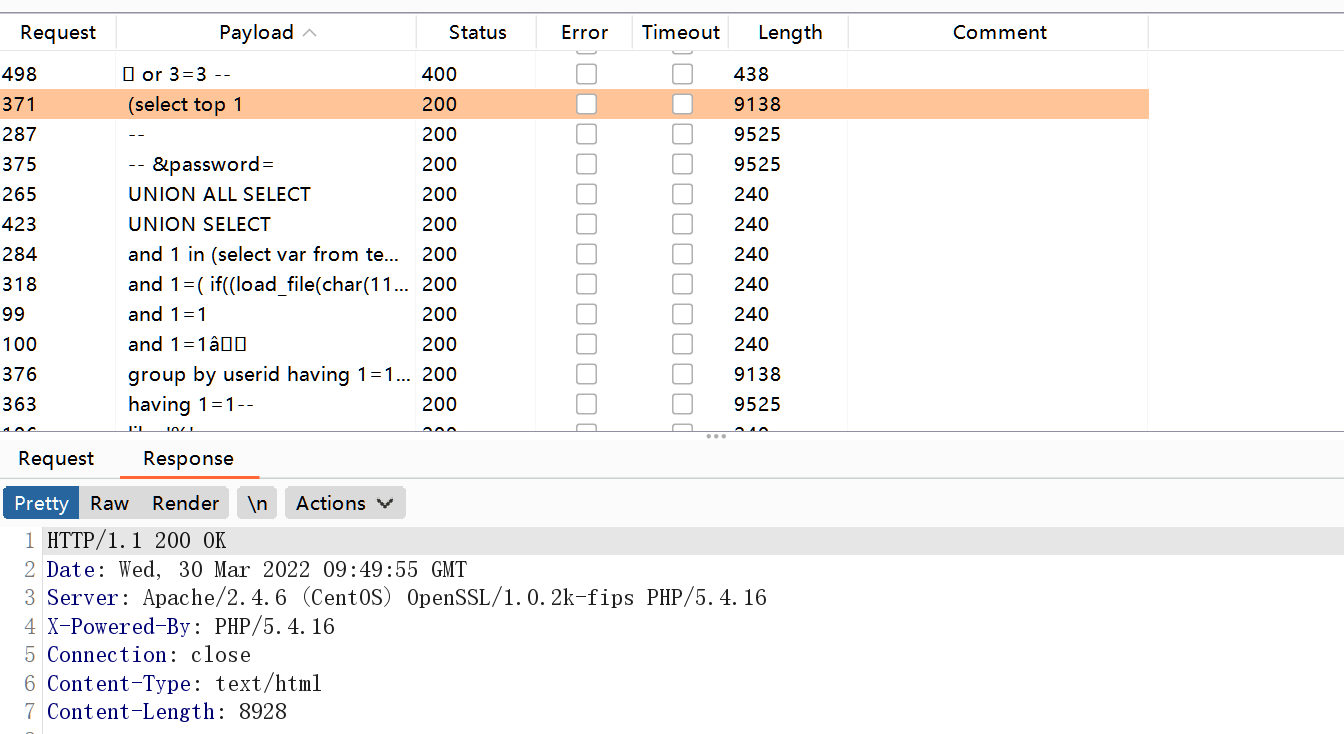This screenshot has height=734, width=1344.
Task: Select the 'having 1=1--' payload row
Action: pyautogui.click(x=574, y=404)
